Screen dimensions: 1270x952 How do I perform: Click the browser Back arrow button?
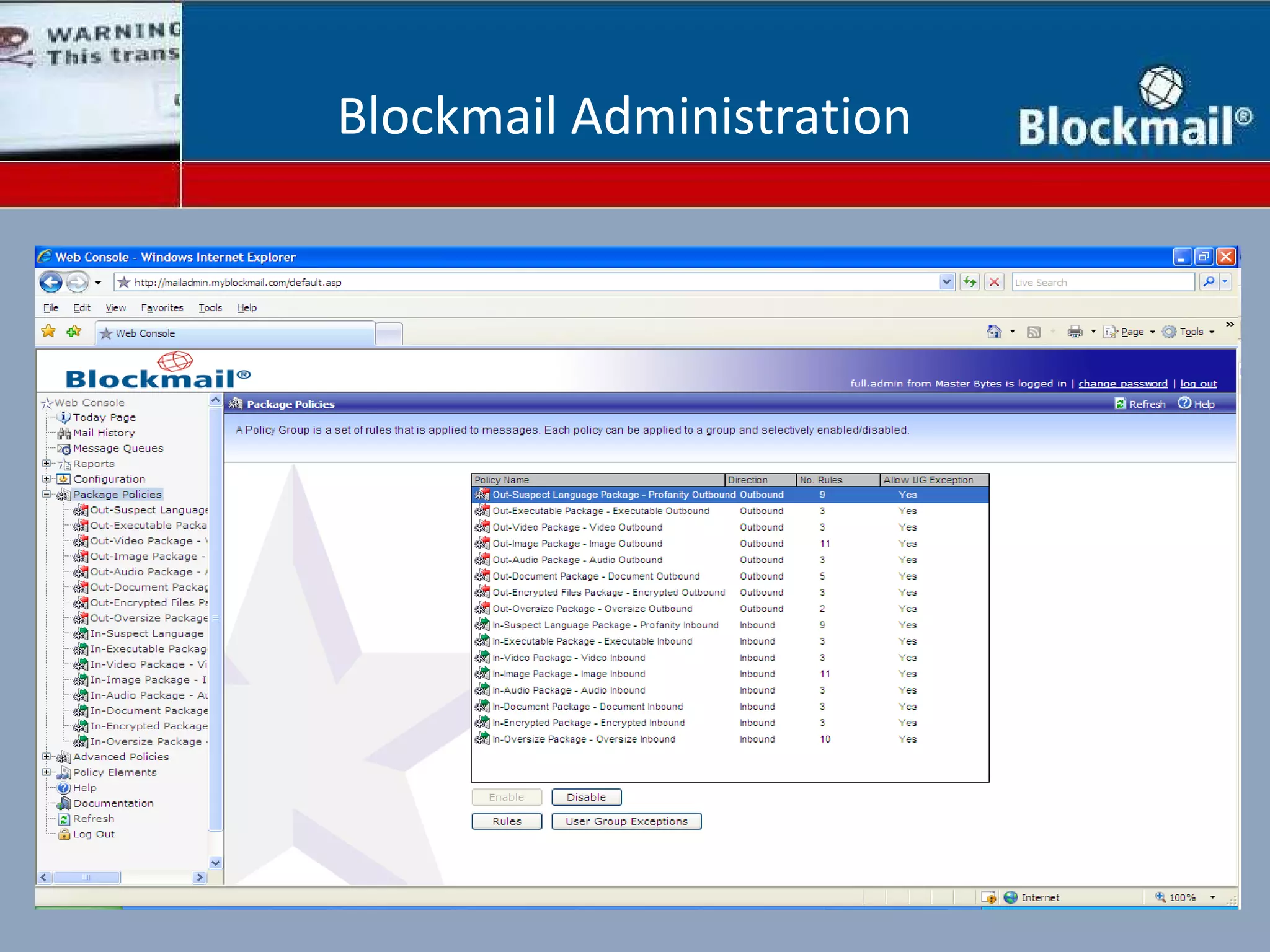51,282
